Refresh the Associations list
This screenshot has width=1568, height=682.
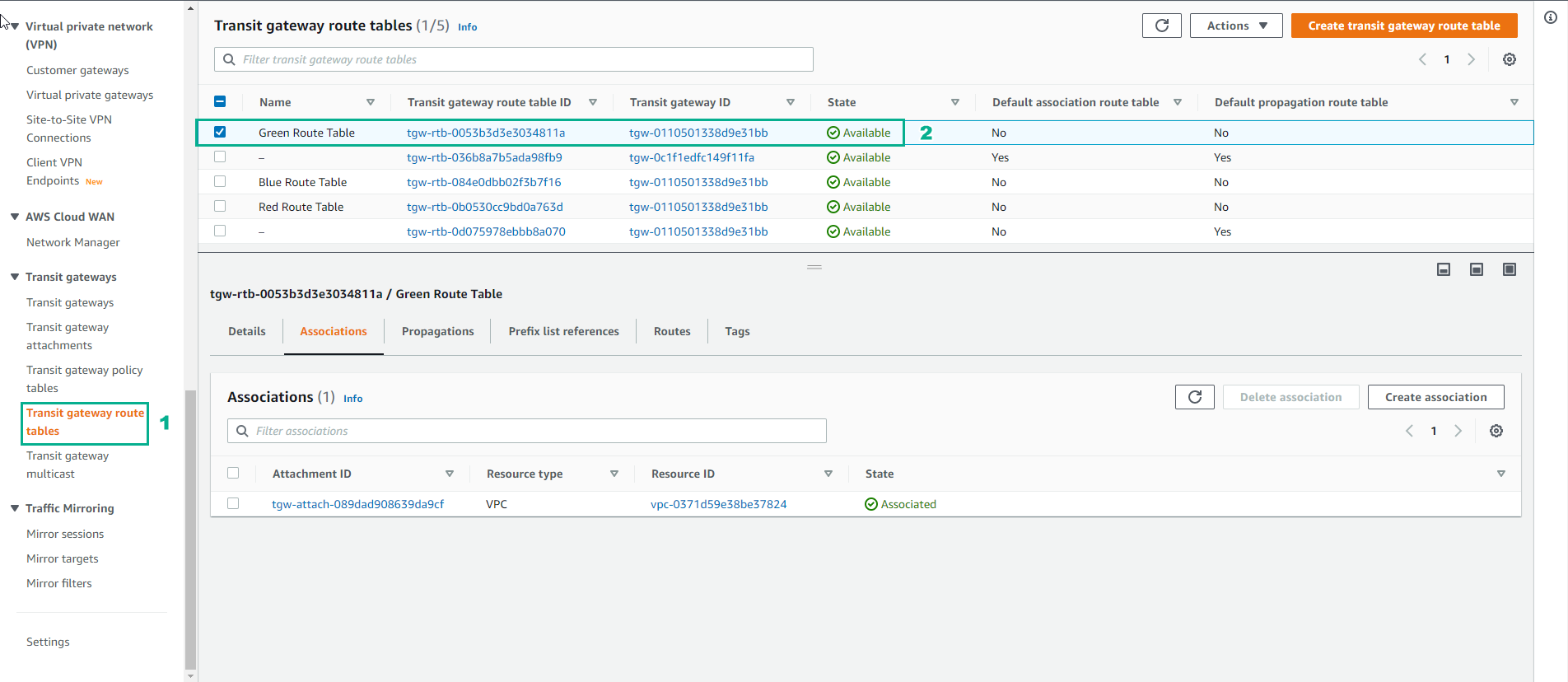tap(1194, 397)
